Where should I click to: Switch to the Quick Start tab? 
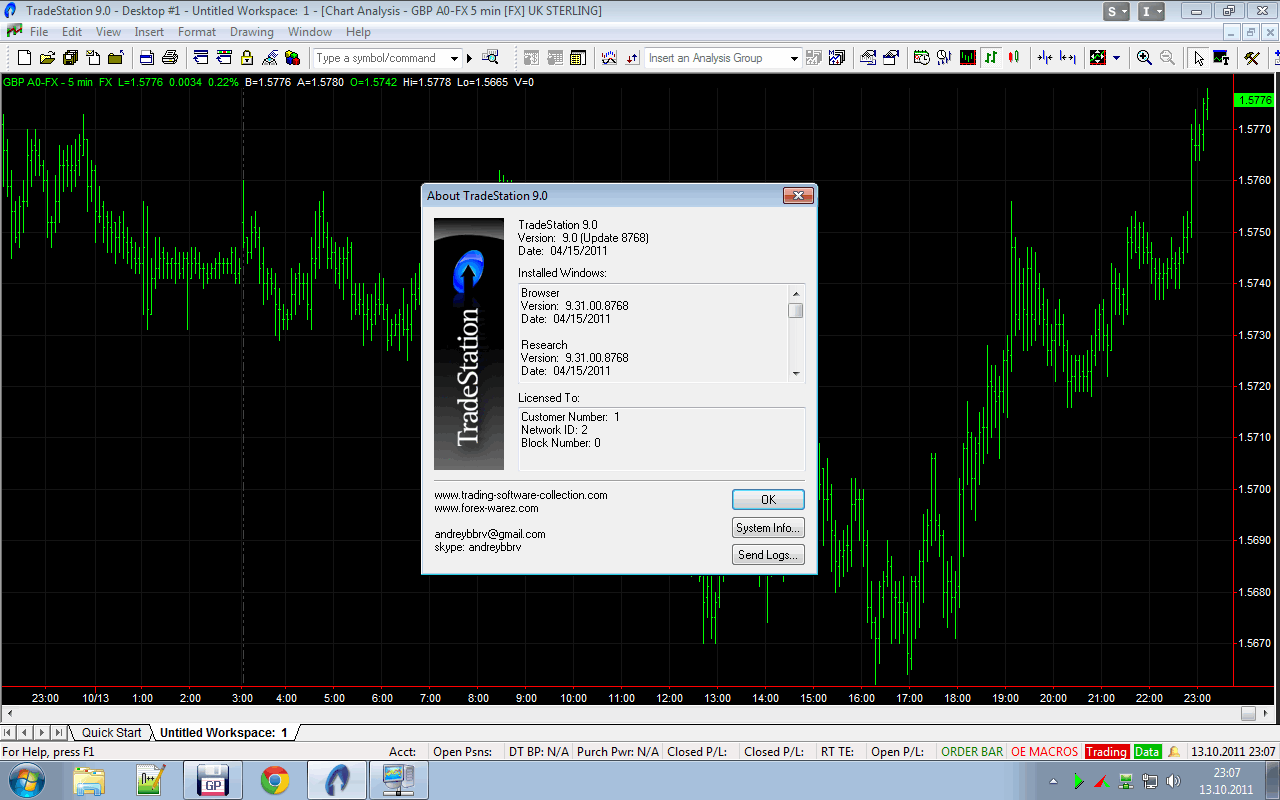click(x=111, y=733)
